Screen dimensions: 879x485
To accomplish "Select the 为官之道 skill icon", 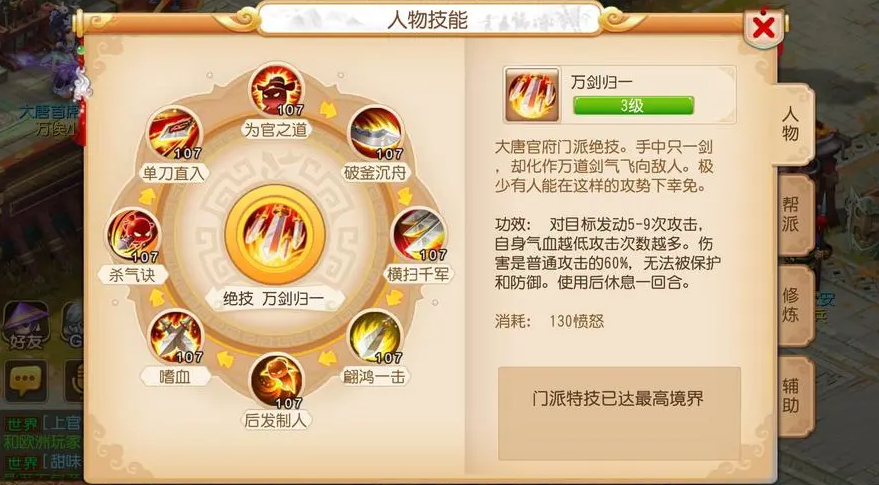I will pos(276,90).
